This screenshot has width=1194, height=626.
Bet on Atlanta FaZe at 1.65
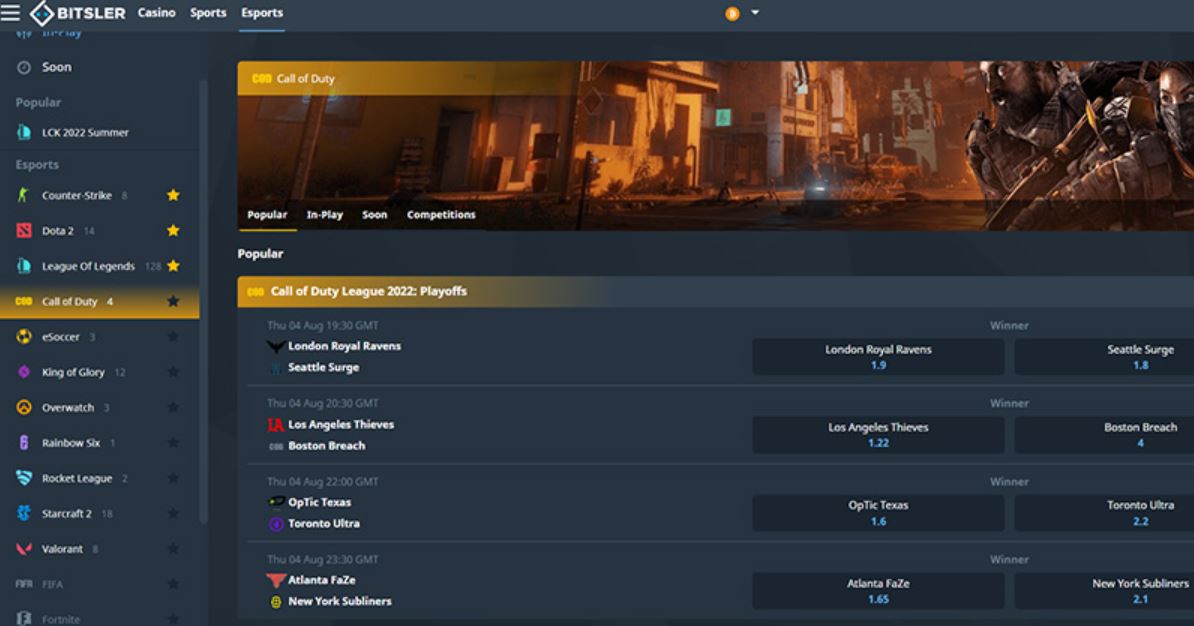[878, 591]
